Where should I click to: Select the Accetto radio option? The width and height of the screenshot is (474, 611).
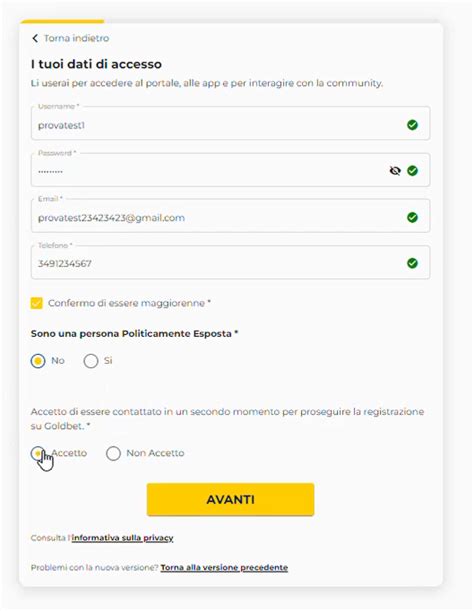tap(38, 453)
